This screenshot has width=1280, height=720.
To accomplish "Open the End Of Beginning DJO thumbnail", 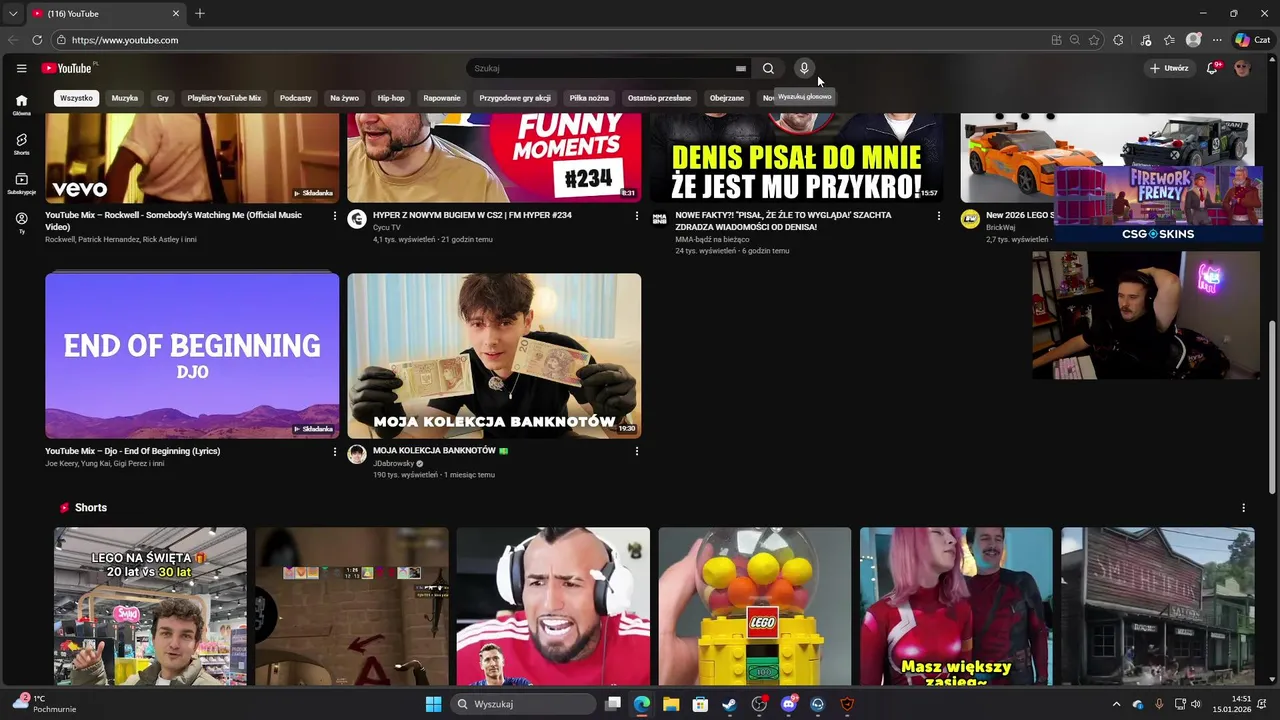I will pos(192,356).
